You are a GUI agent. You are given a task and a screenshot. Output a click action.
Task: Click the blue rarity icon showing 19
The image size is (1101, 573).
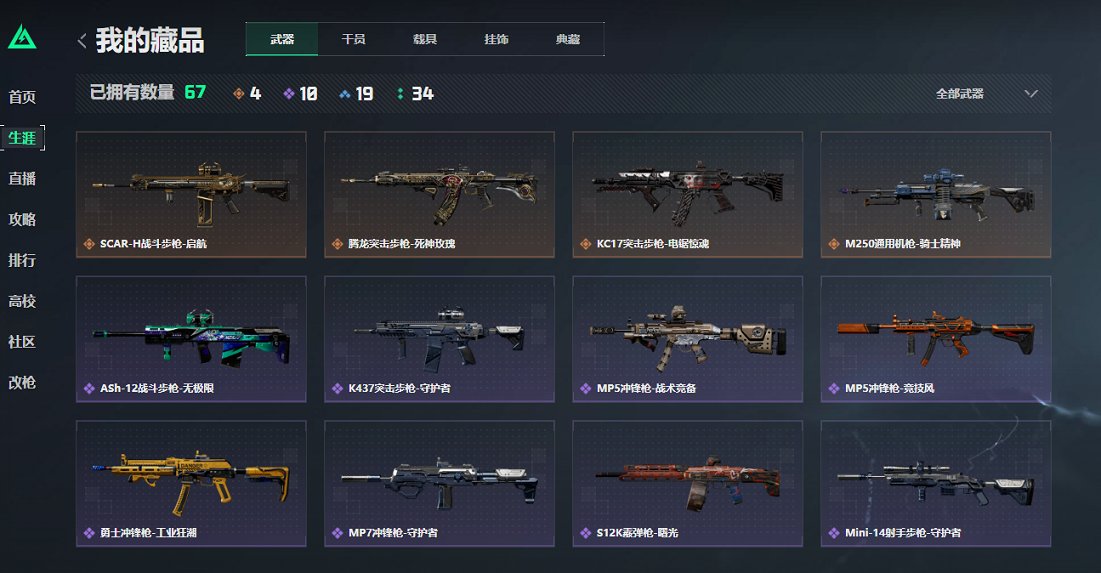click(345, 94)
